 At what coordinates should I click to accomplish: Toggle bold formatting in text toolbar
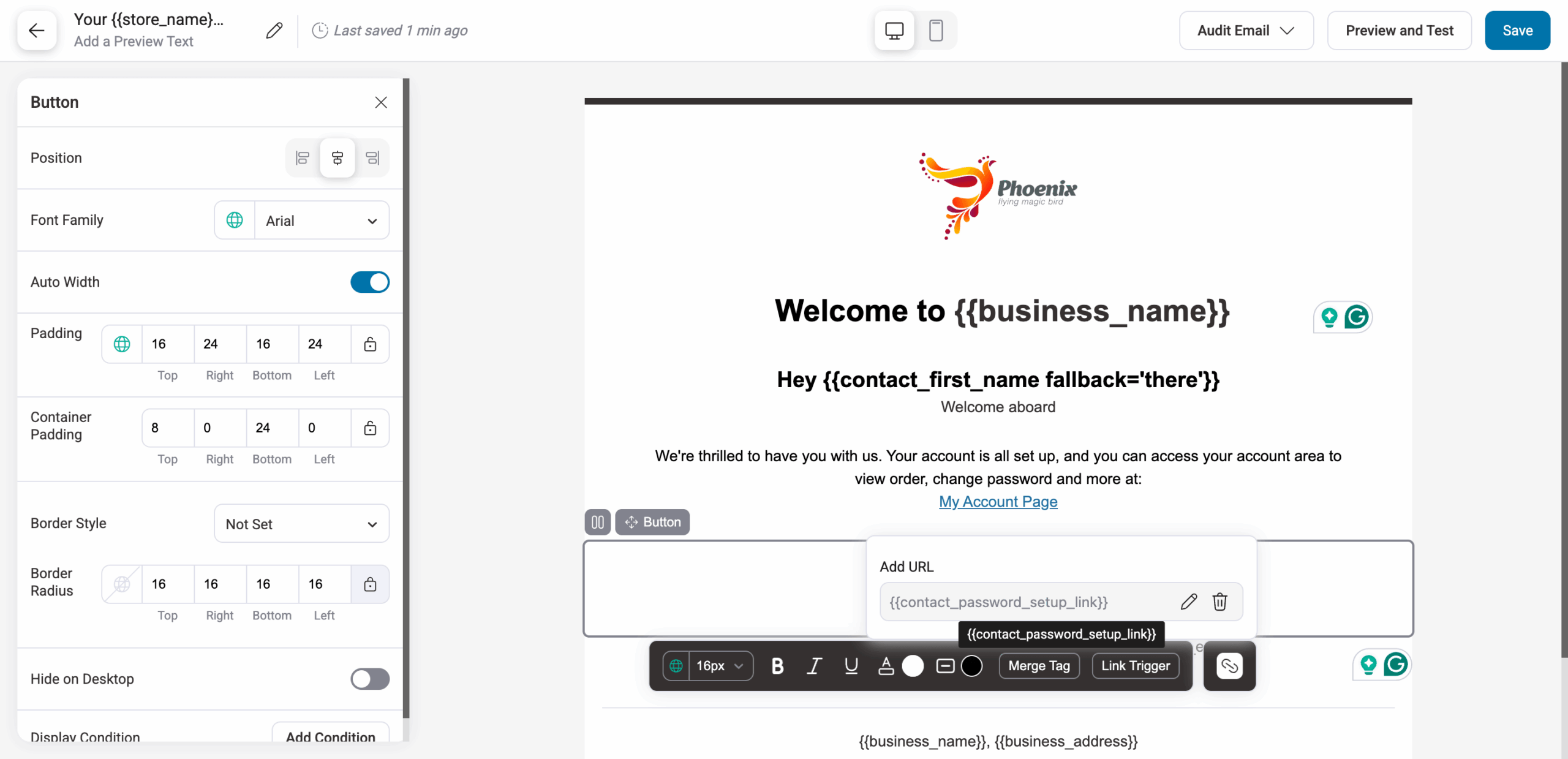(777, 666)
